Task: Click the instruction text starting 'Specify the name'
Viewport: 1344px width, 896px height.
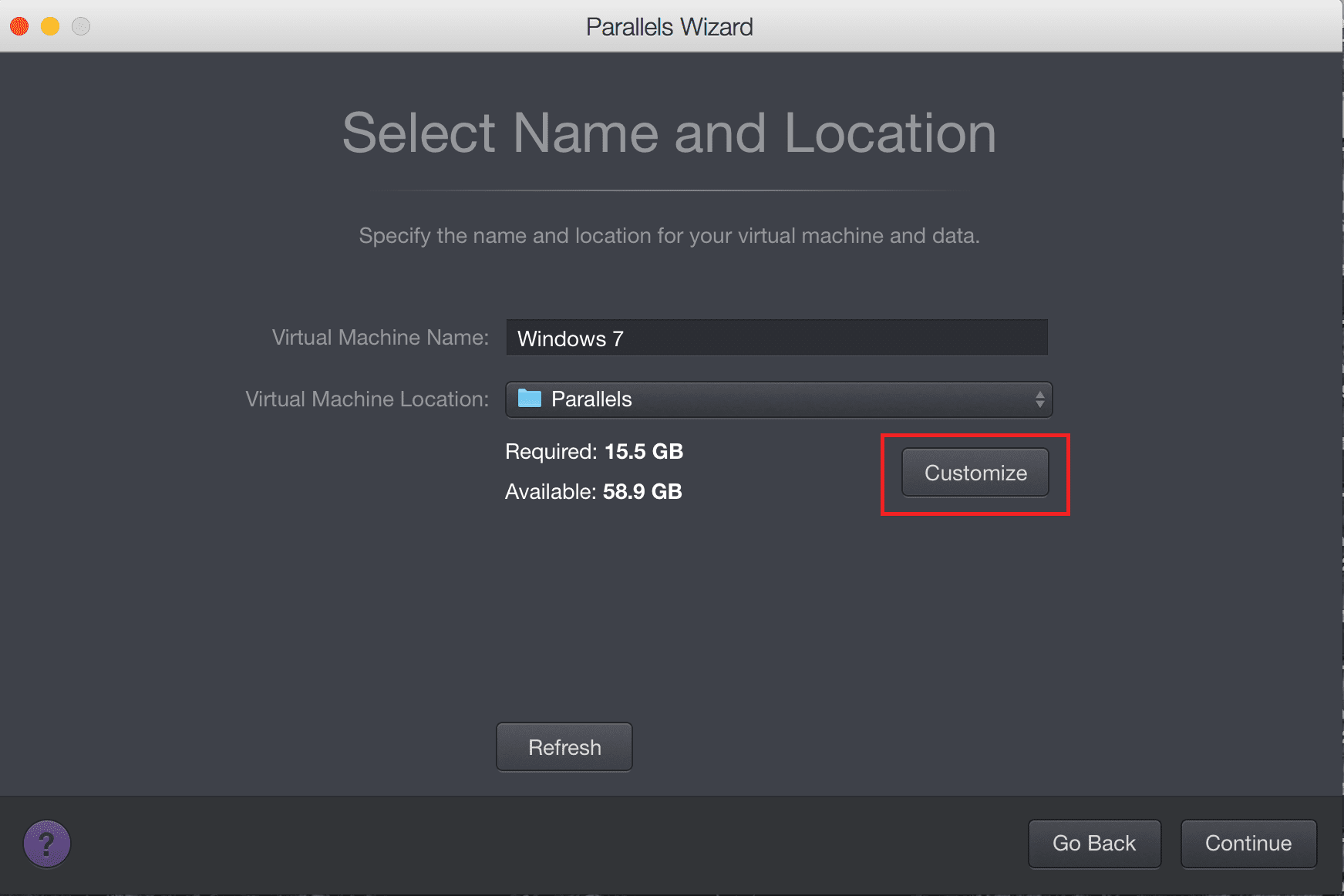Action: (669, 236)
